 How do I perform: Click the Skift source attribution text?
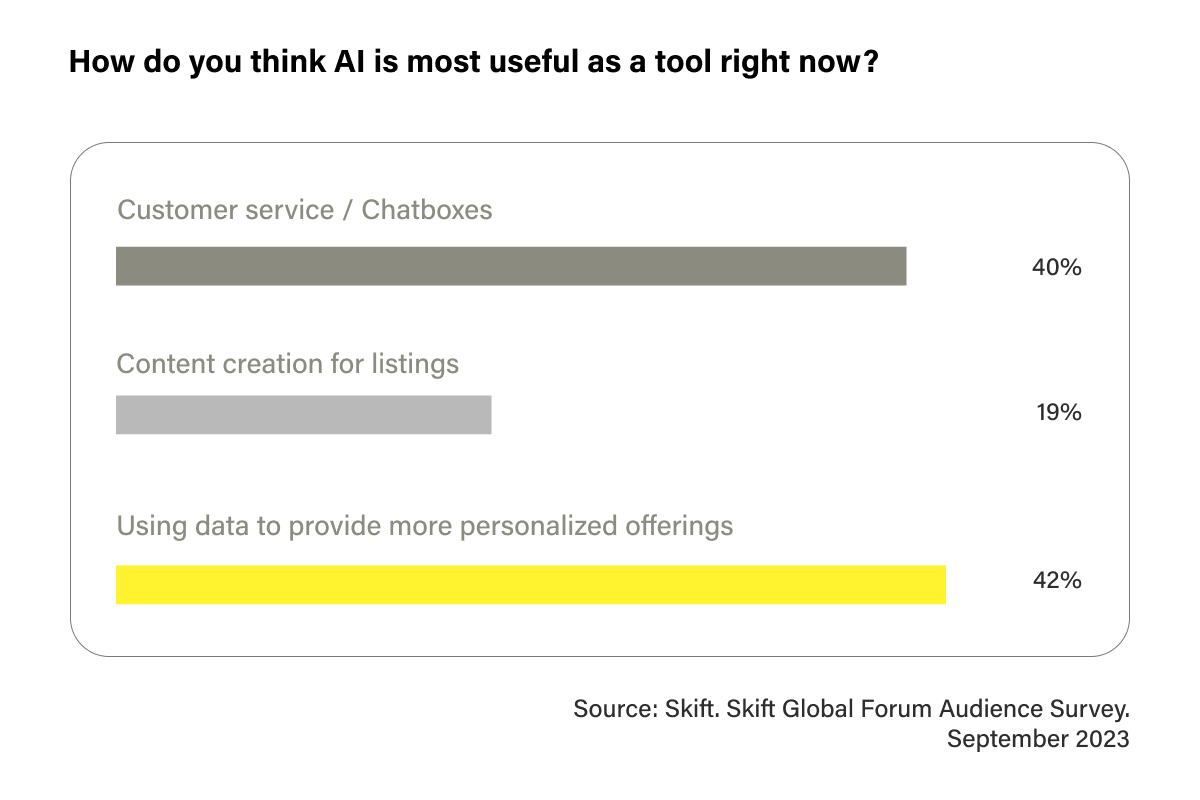tap(851, 709)
